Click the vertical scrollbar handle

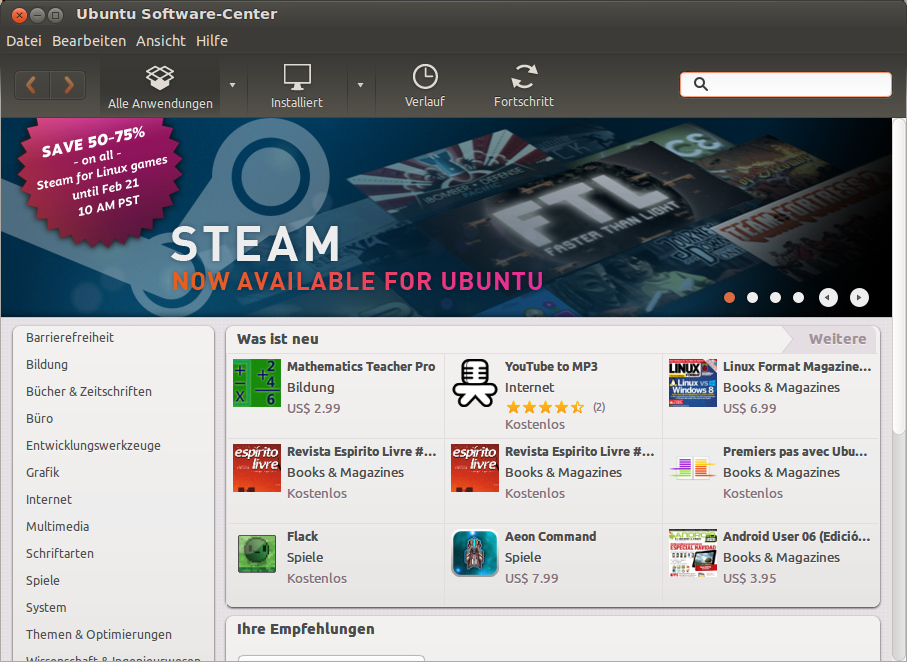[899, 277]
